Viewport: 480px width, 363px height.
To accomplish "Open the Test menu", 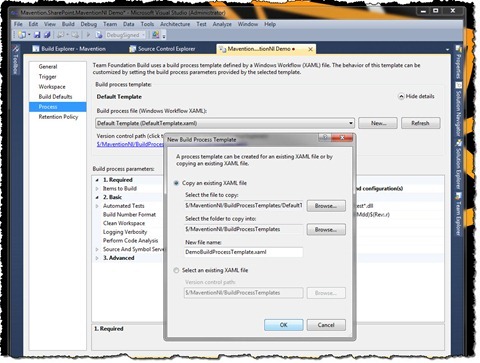I will tap(201, 24).
